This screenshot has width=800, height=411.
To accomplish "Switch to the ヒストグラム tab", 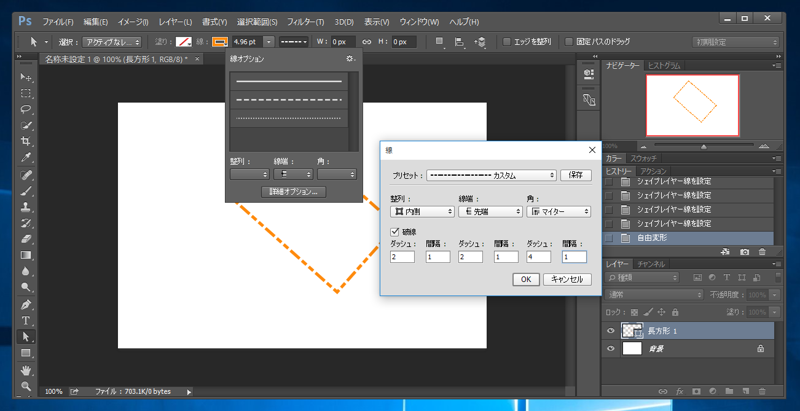I will (x=663, y=65).
